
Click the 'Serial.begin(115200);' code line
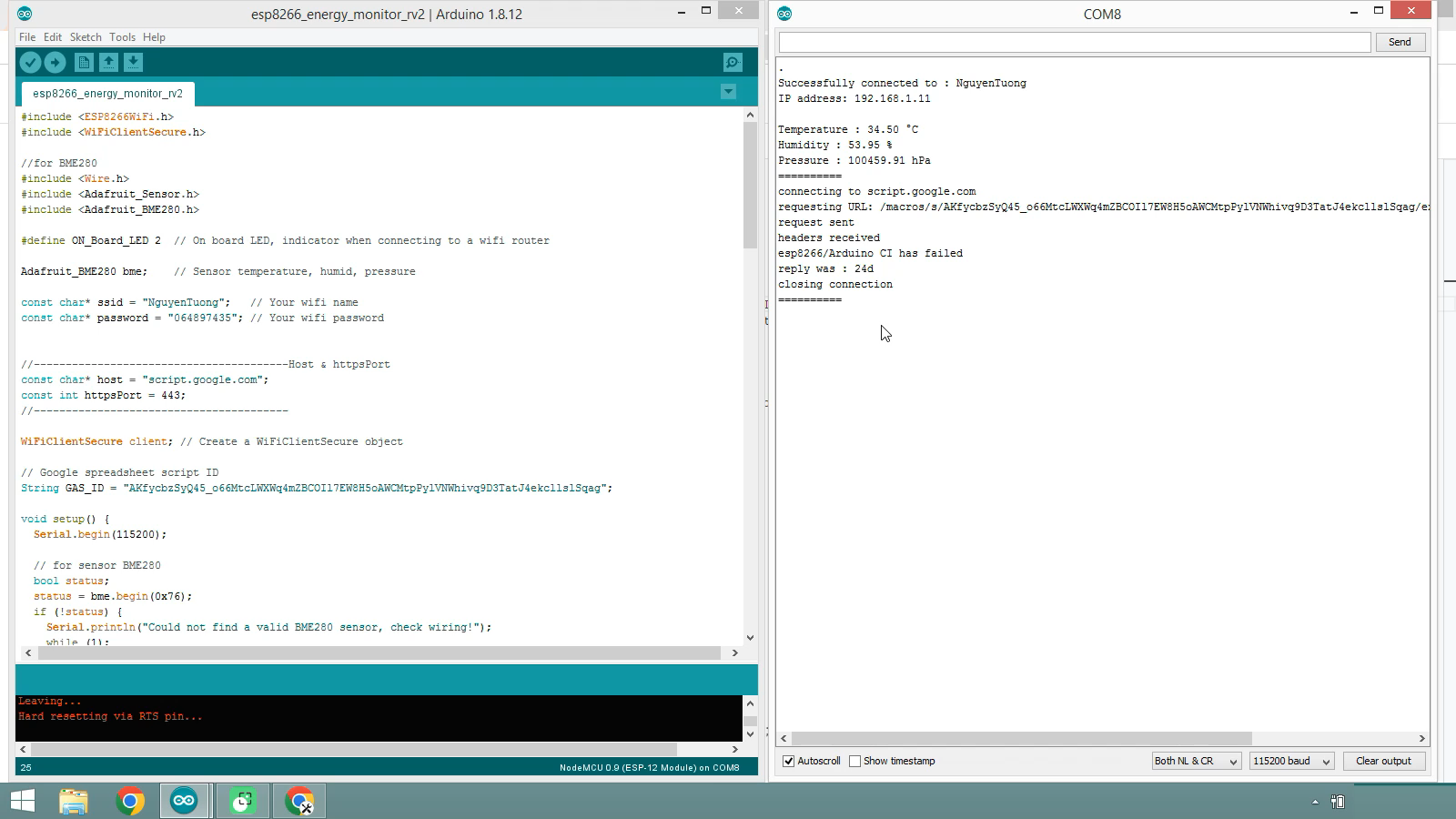pos(100,534)
